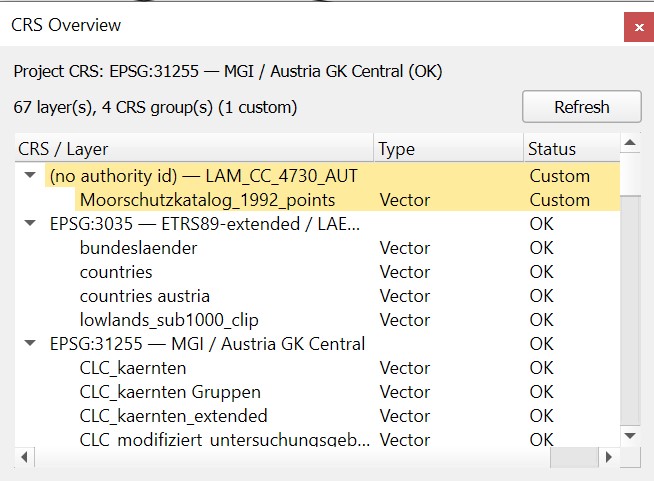Sort by the CRS / Layer column header
Image resolution: width=654 pixels, height=481 pixels.
pos(194,149)
